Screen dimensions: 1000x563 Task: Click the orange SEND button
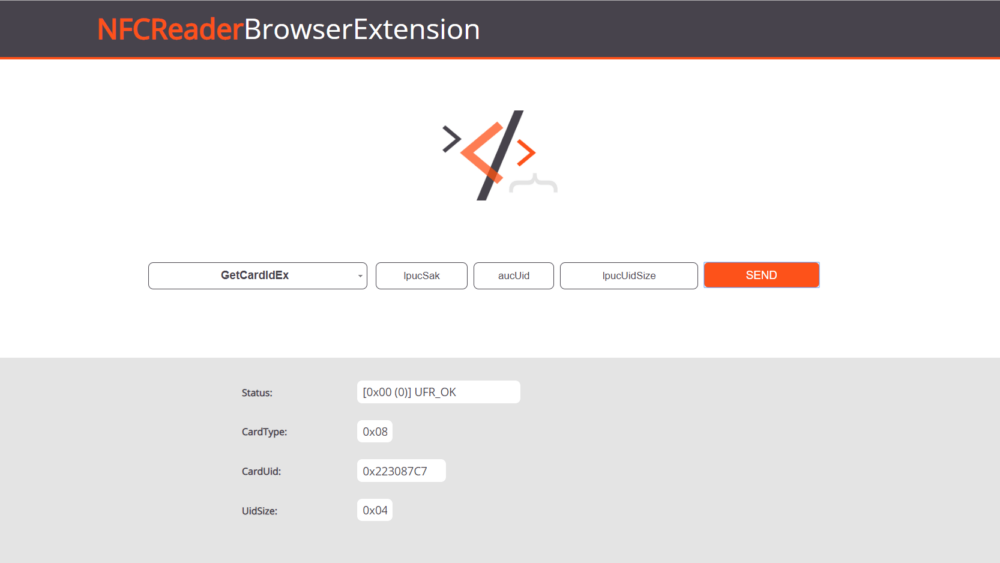(761, 275)
